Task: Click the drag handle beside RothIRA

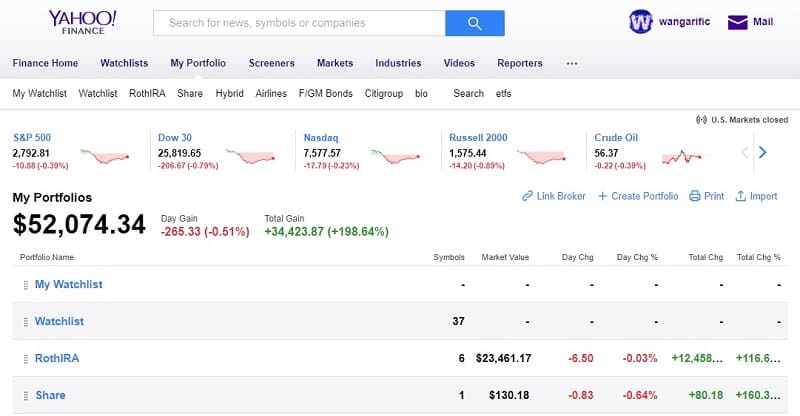Action: coord(26,358)
